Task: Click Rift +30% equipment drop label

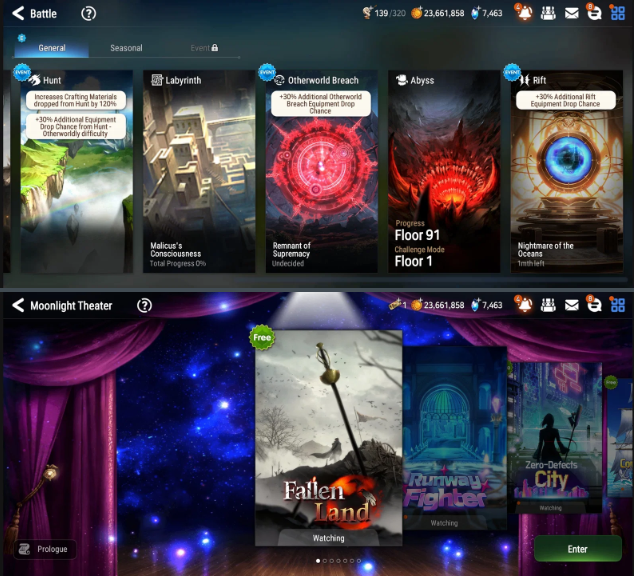Action: click(x=566, y=100)
